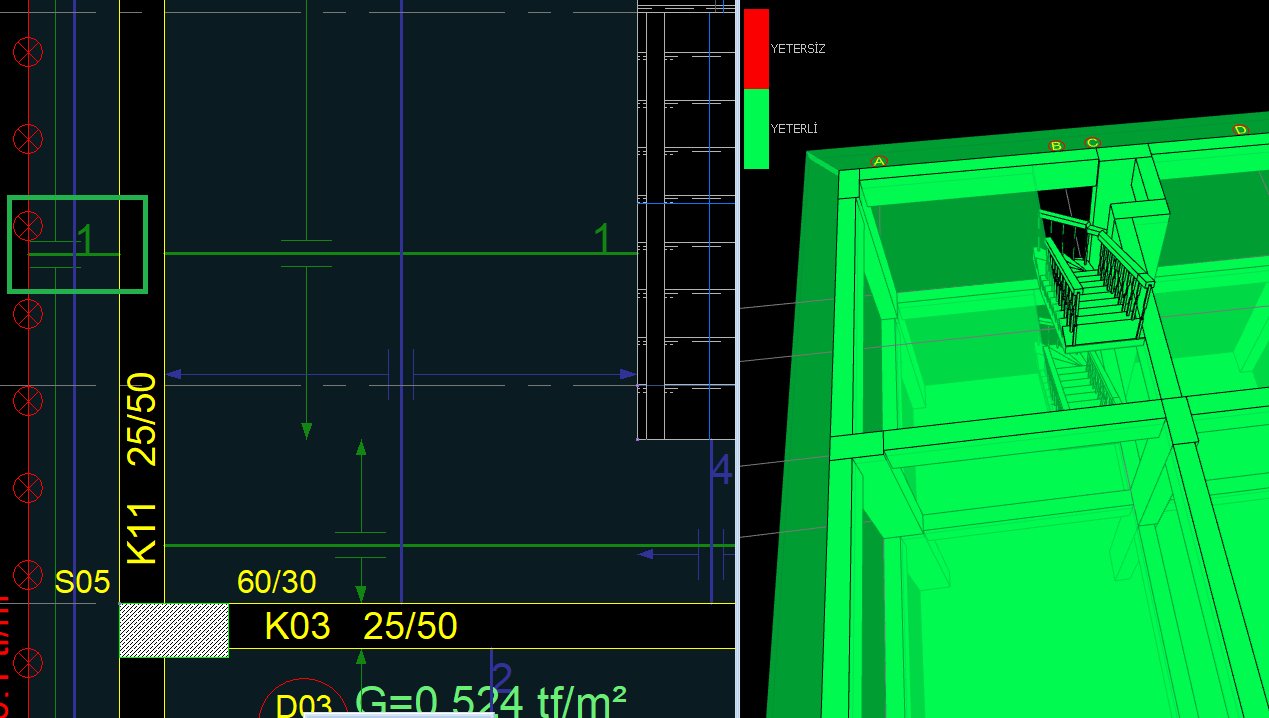Click the S05 column label
Image resolution: width=1269 pixels, height=718 pixels.
(x=82, y=582)
